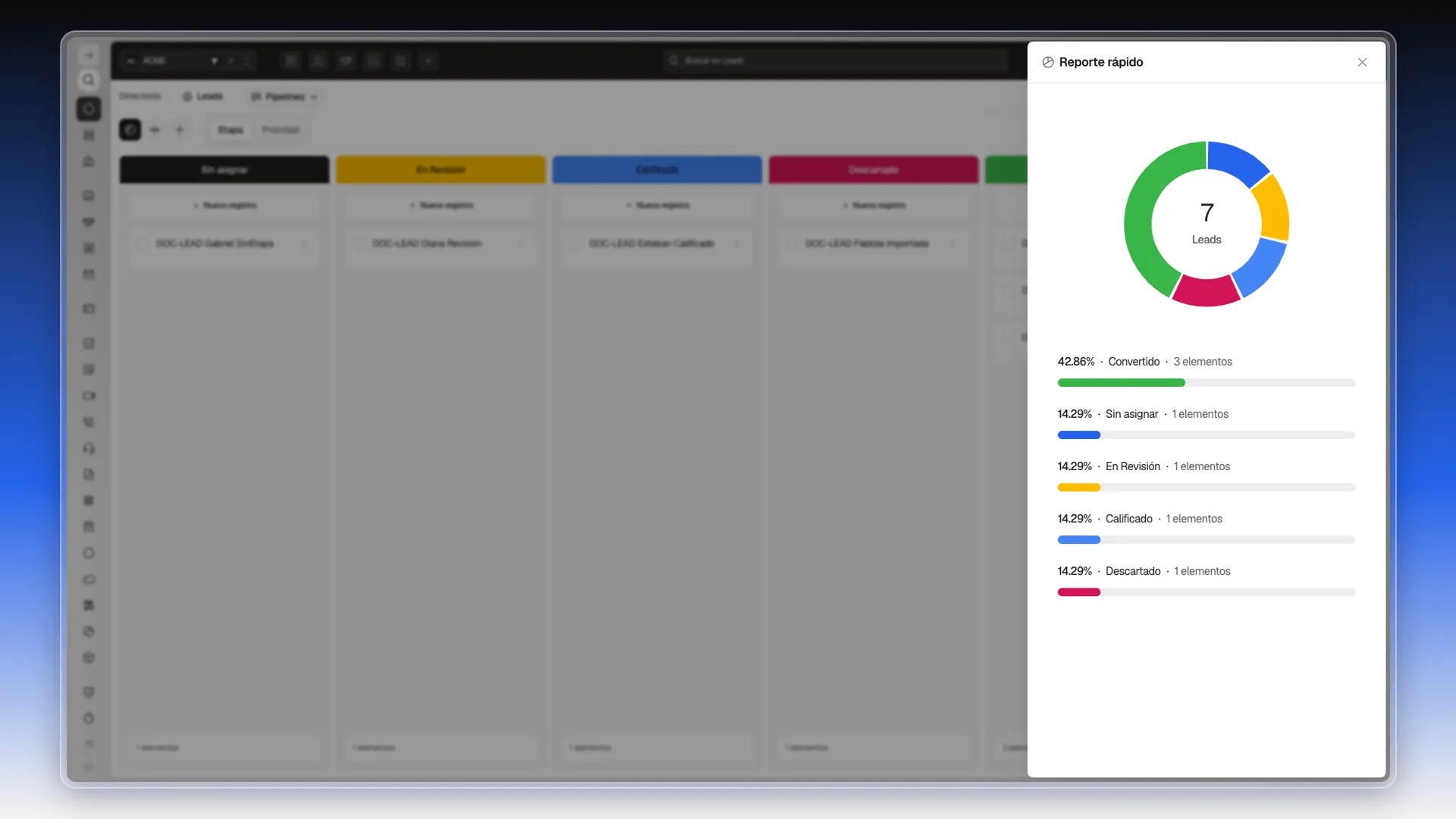Click the blue 'Calificado' column header
This screenshot has width=1456, height=819.
coord(657,170)
